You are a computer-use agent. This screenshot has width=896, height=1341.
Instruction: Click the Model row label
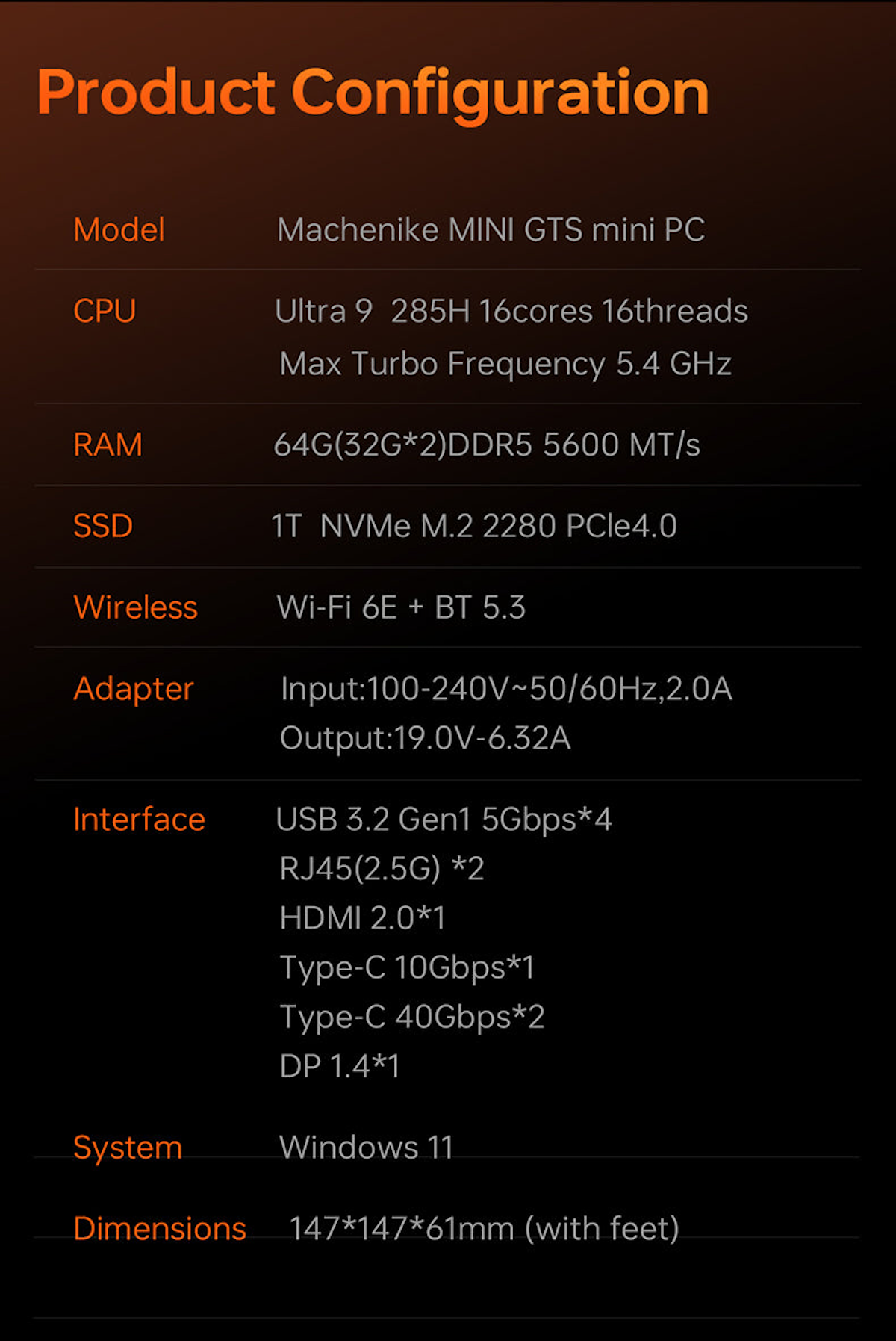click(x=119, y=230)
